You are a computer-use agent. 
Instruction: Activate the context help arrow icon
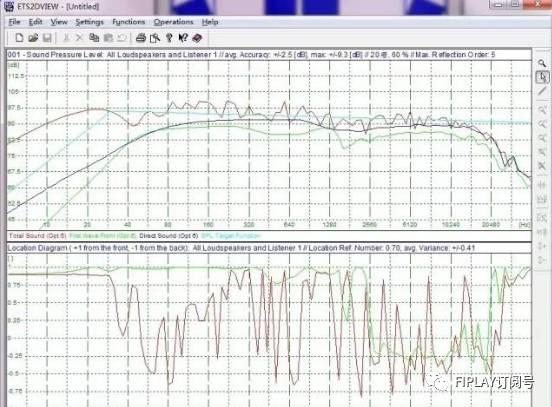coord(183,38)
